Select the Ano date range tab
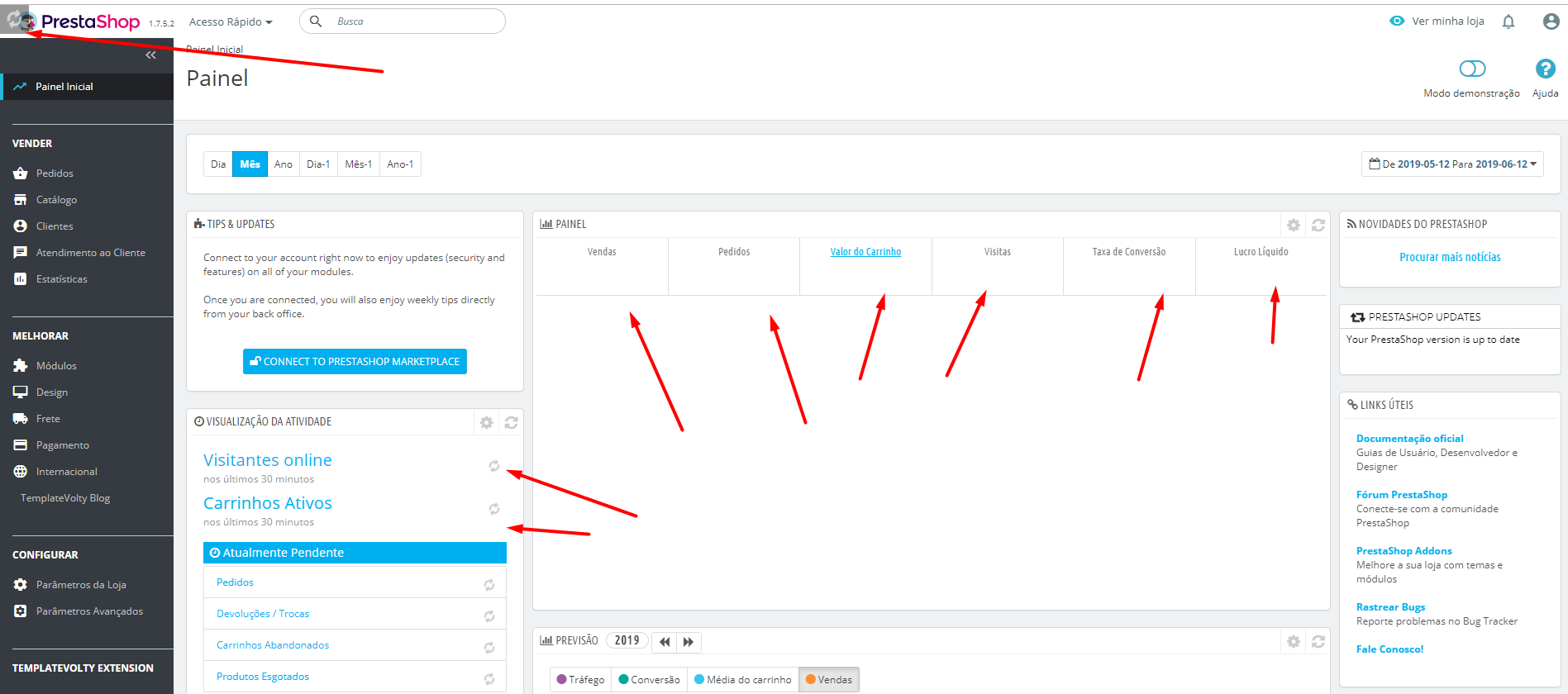This screenshot has width=1568, height=694. click(x=284, y=164)
